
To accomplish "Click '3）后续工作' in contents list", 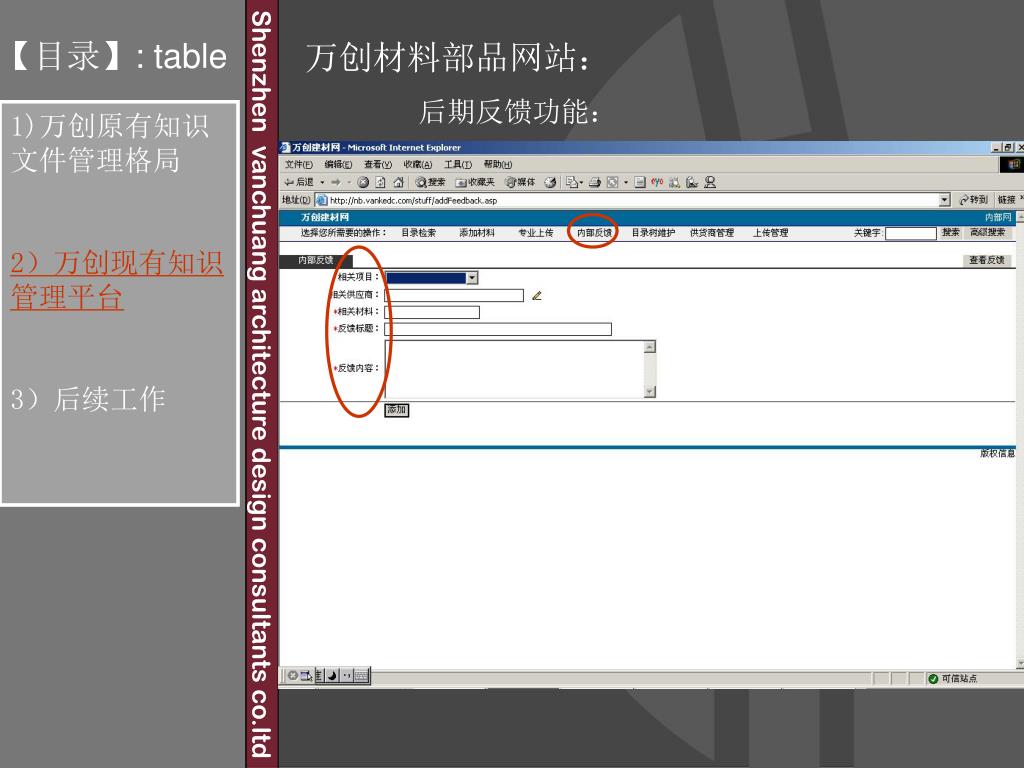I will [88, 399].
